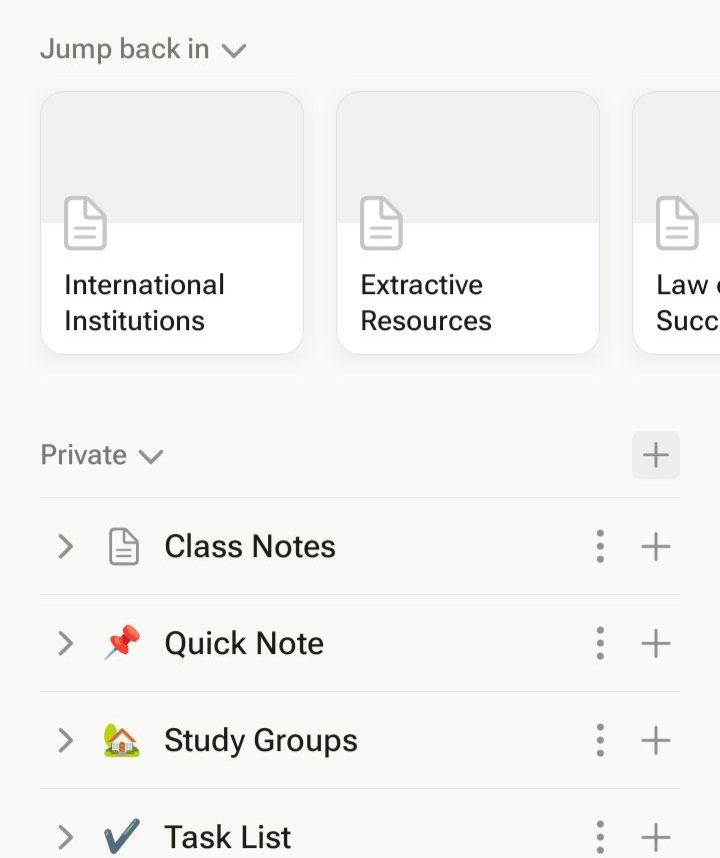This screenshot has height=858, width=720.
Task: Open the International Institutions recent card
Action: click(x=172, y=223)
